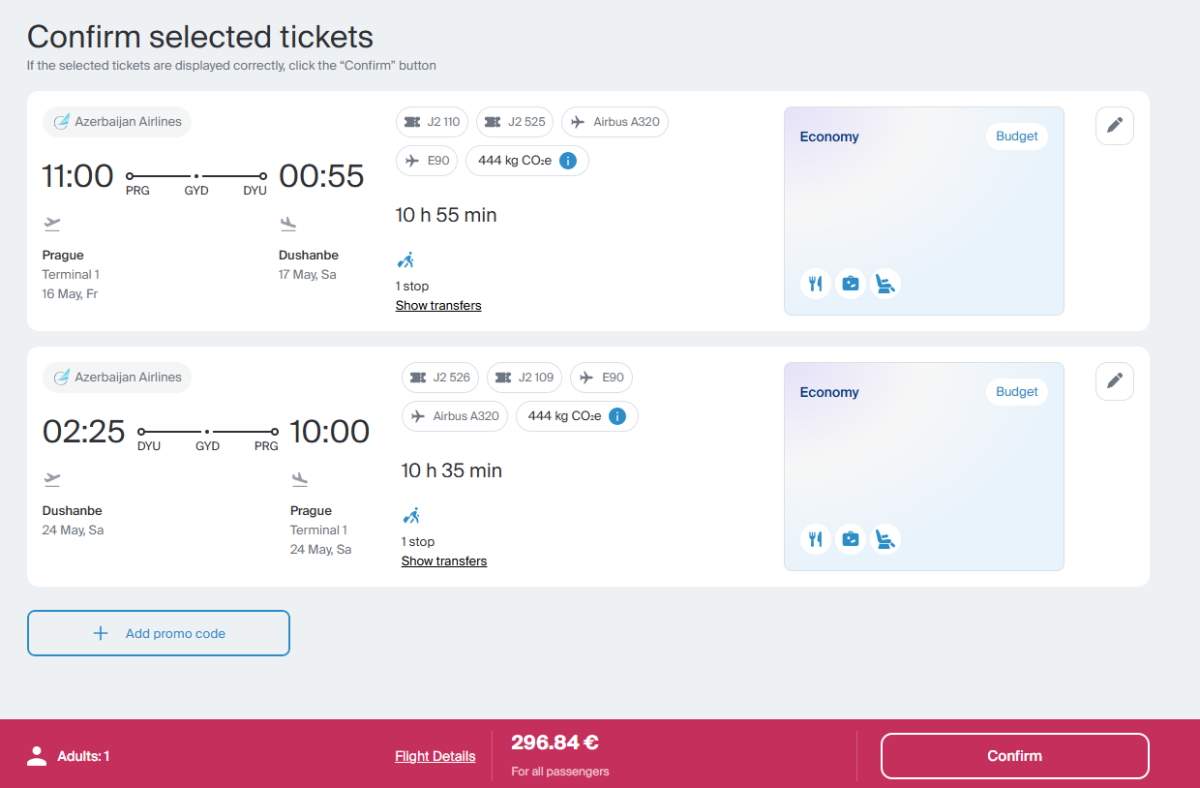
Task: Click the CO₂ info icon on the return flight
Action: tap(617, 416)
